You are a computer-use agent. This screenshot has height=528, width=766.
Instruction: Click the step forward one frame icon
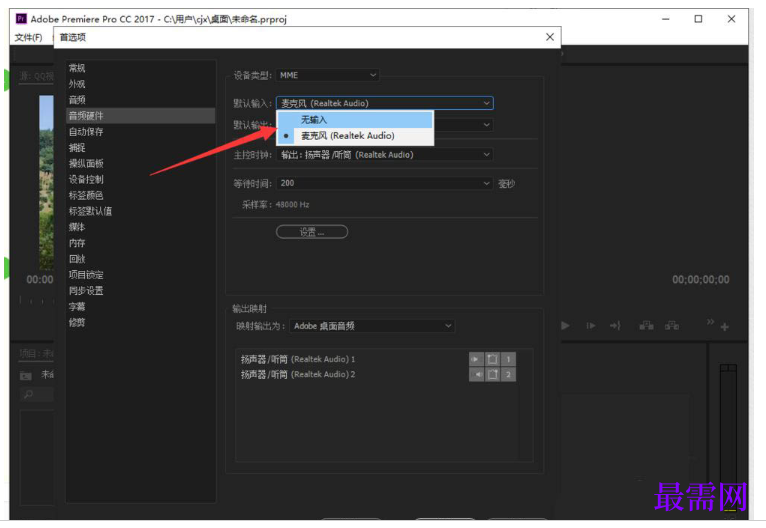[591, 326]
